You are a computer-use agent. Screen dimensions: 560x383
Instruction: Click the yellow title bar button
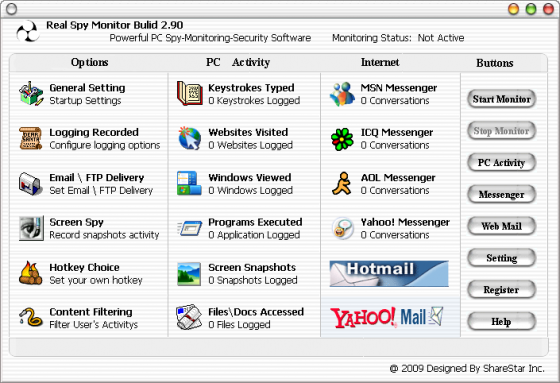[513, 9]
